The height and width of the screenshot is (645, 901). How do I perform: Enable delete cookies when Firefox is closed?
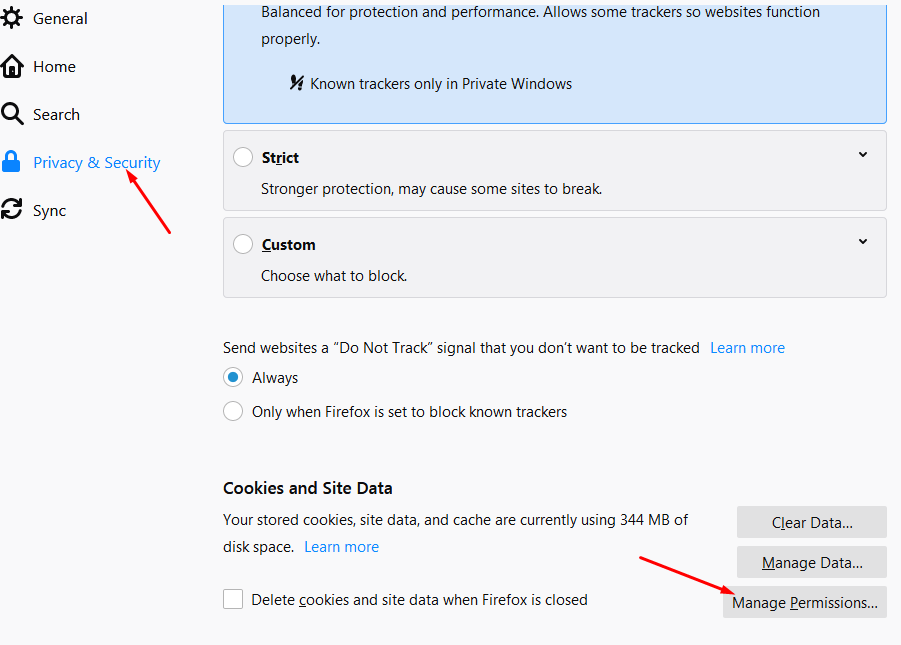pos(233,600)
